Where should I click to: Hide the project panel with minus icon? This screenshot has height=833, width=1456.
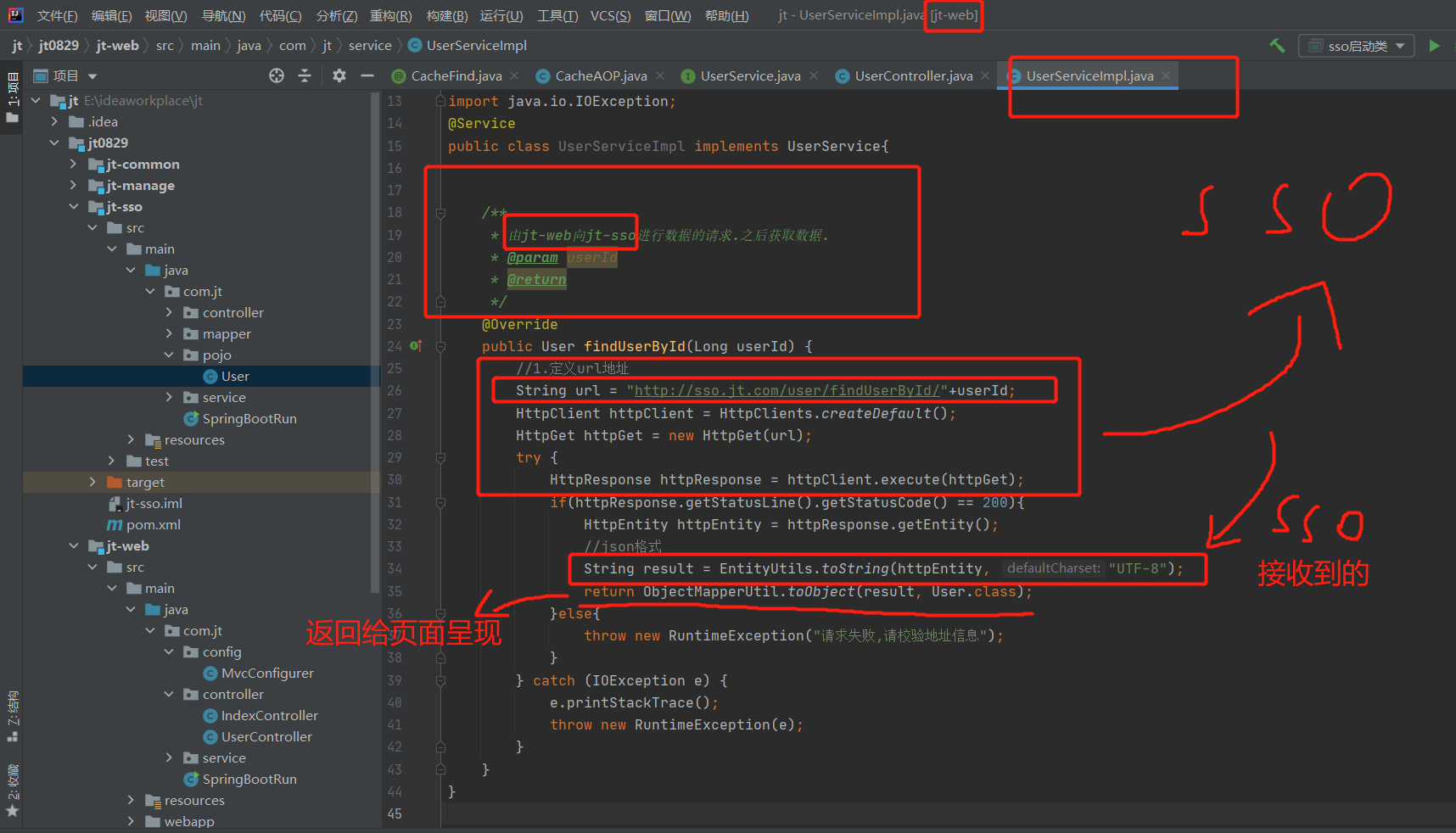coord(367,76)
